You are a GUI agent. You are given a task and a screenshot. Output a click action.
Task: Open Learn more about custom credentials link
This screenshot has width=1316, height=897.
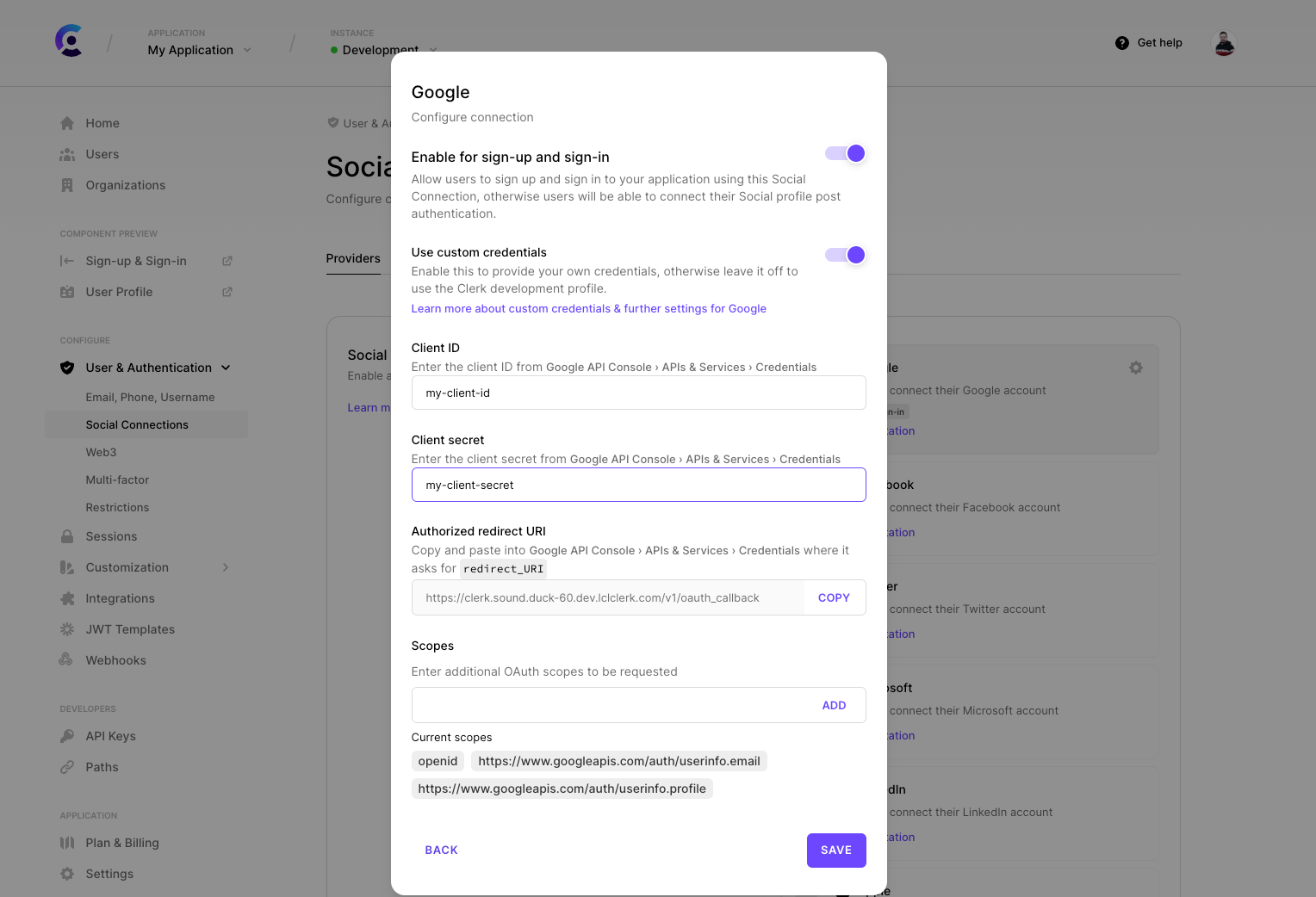(x=588, y=308)
